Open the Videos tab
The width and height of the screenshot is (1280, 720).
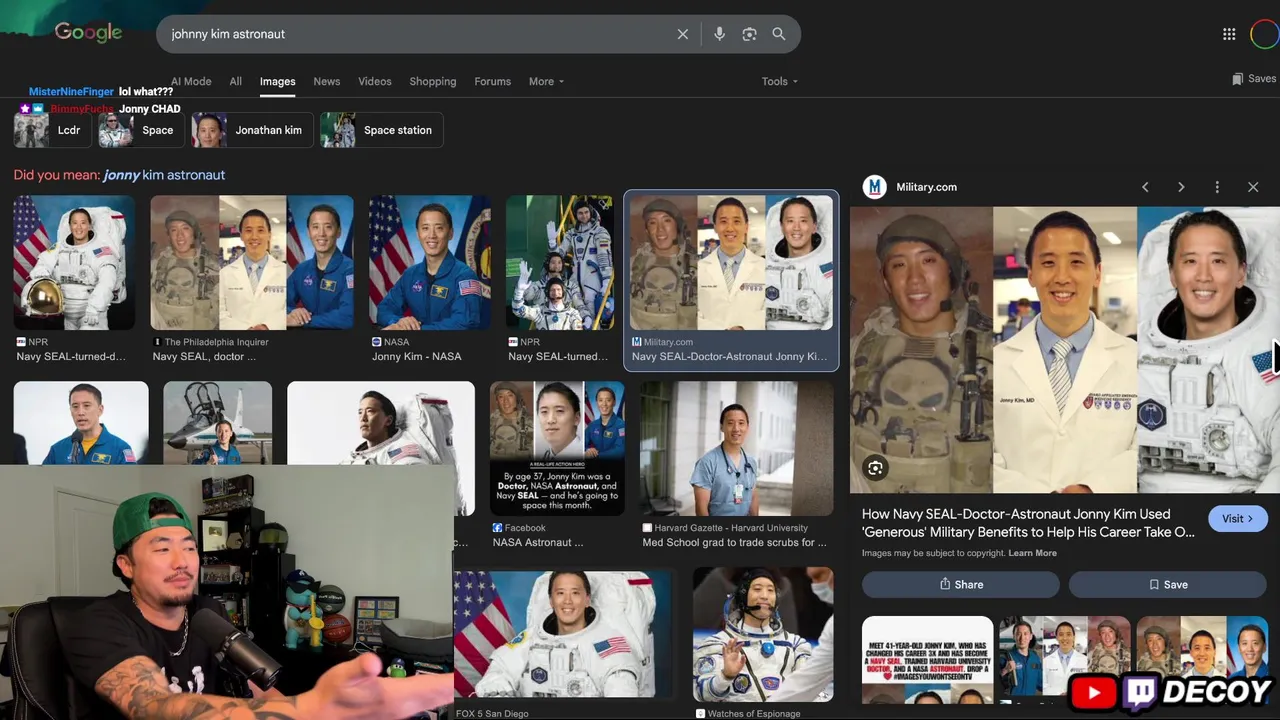[x=375, y=82]
